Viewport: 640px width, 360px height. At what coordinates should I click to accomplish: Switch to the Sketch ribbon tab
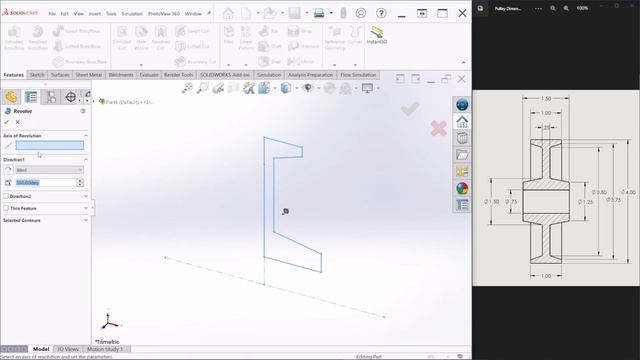pos(37,75)
